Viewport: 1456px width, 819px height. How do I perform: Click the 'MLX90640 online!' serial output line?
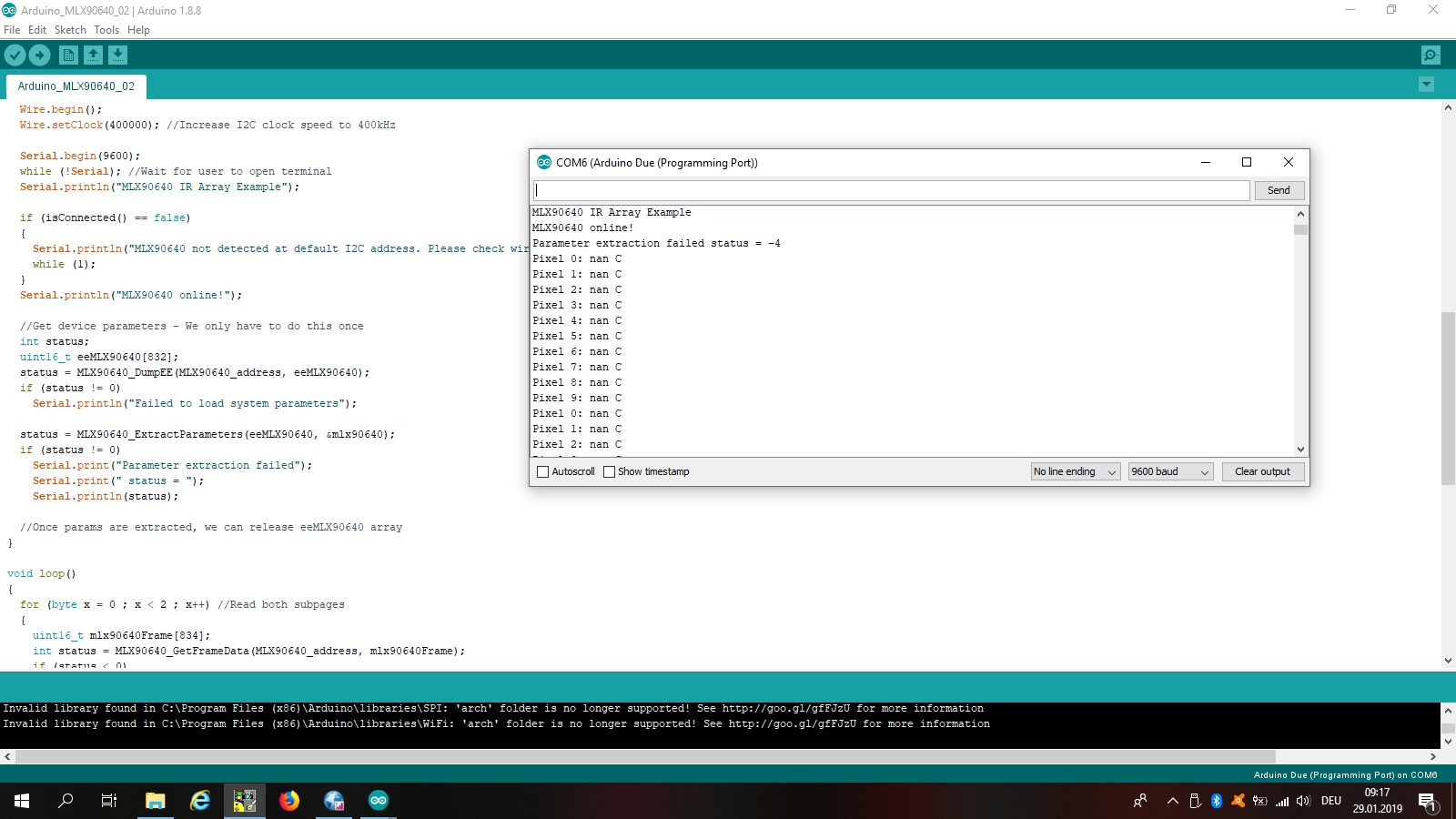pos(582,227)
